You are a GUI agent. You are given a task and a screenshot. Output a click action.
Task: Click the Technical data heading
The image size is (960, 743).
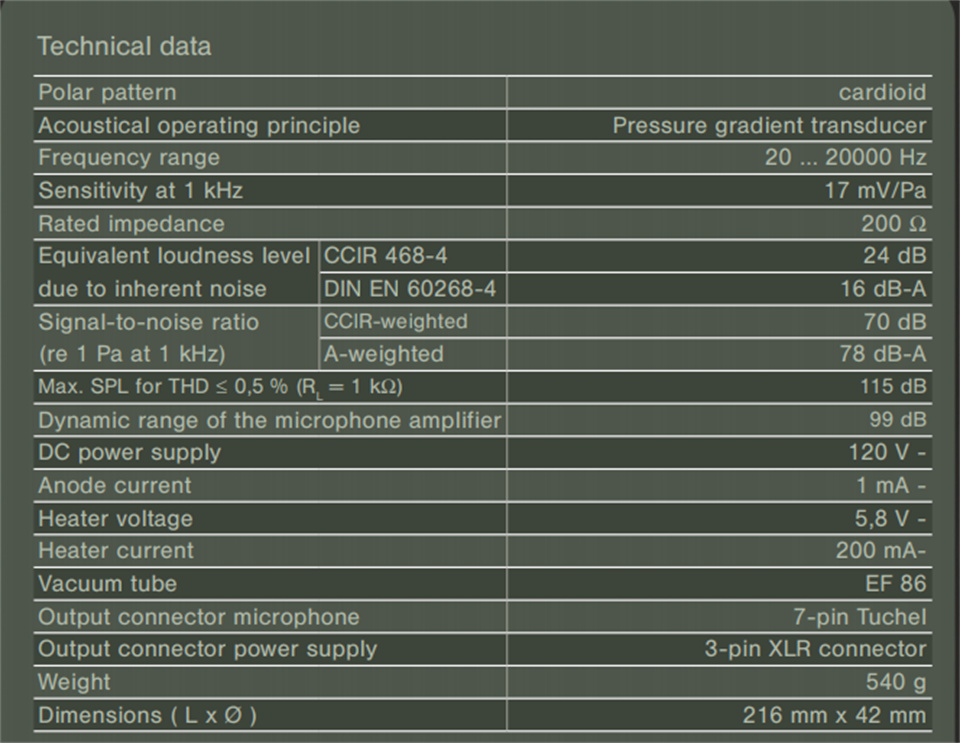[x=124, y=47]
